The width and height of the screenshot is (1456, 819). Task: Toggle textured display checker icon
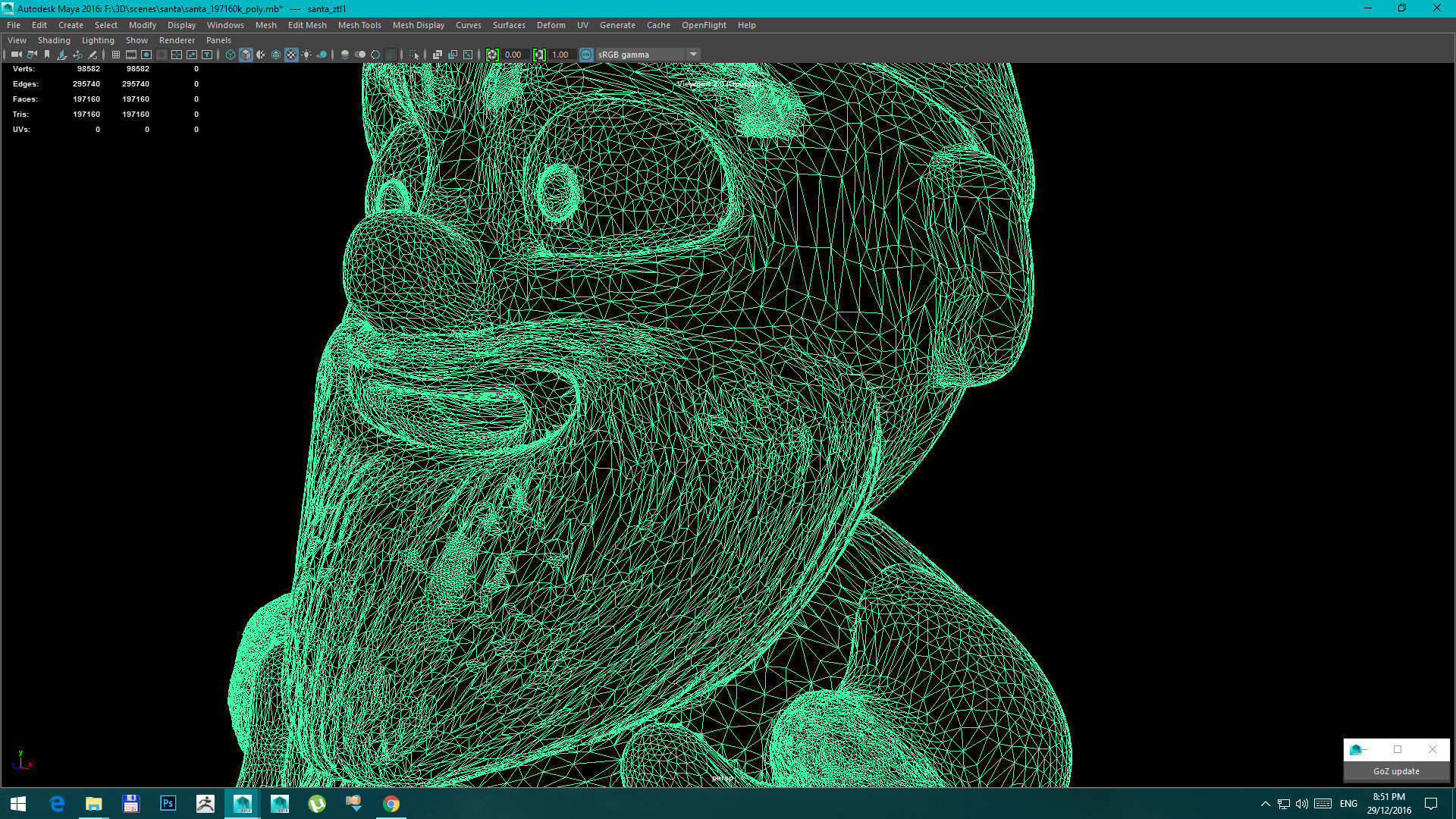pyautogui.click(x=291, y=55)
